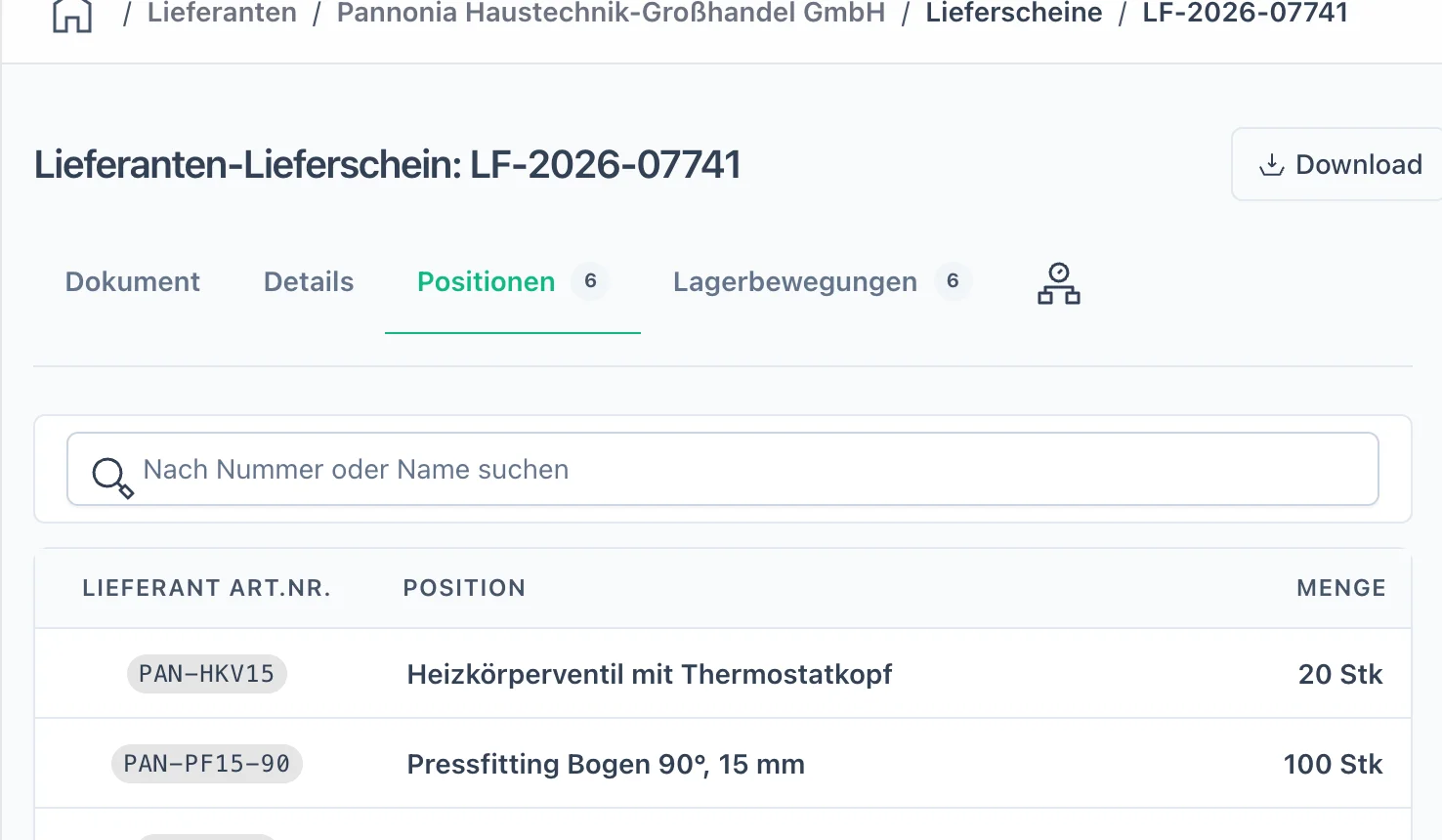This screenshot has width=1442, height=840.
Task: Switch to the Details tab
Action: 309,282
